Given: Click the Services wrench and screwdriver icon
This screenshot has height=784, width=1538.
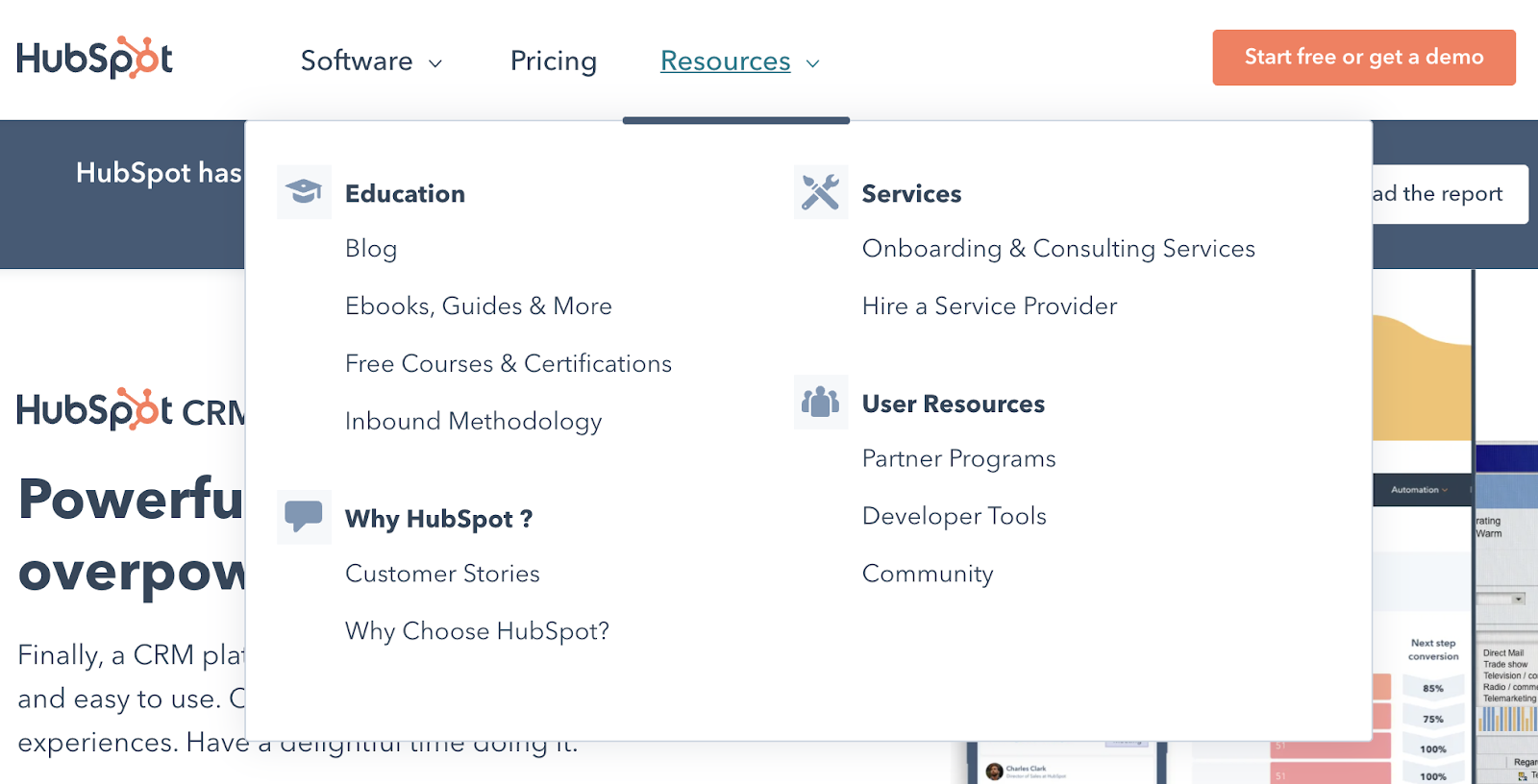Looking at the screenshot, I should [x=821, y=191].
